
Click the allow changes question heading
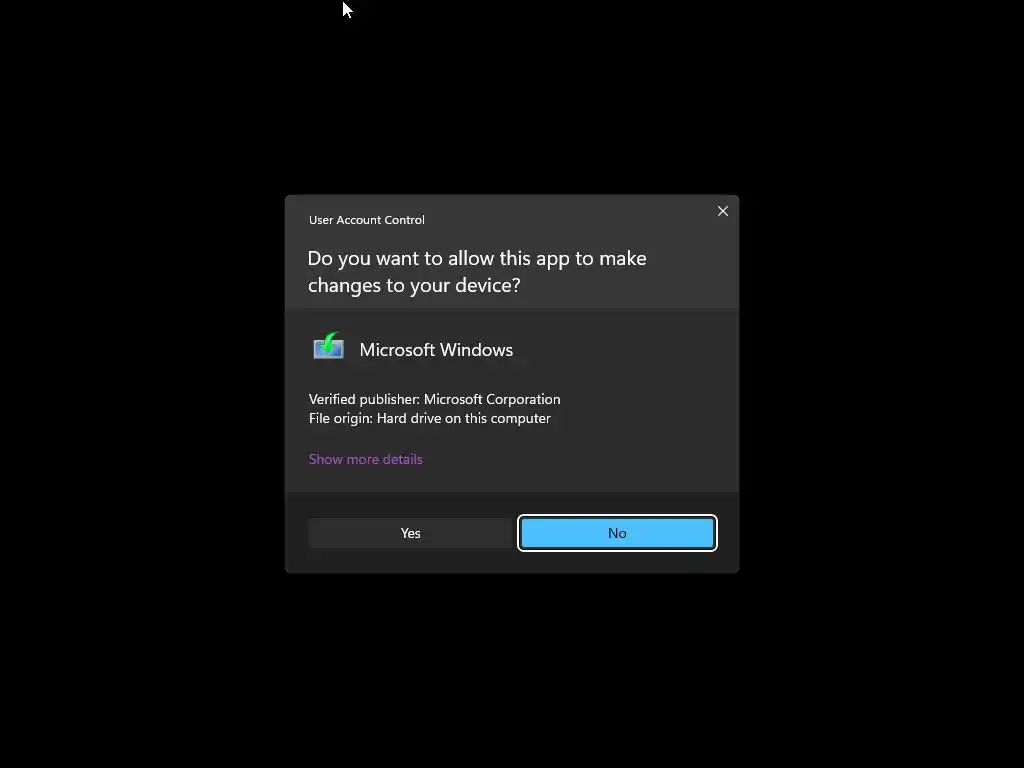[477, 271]
